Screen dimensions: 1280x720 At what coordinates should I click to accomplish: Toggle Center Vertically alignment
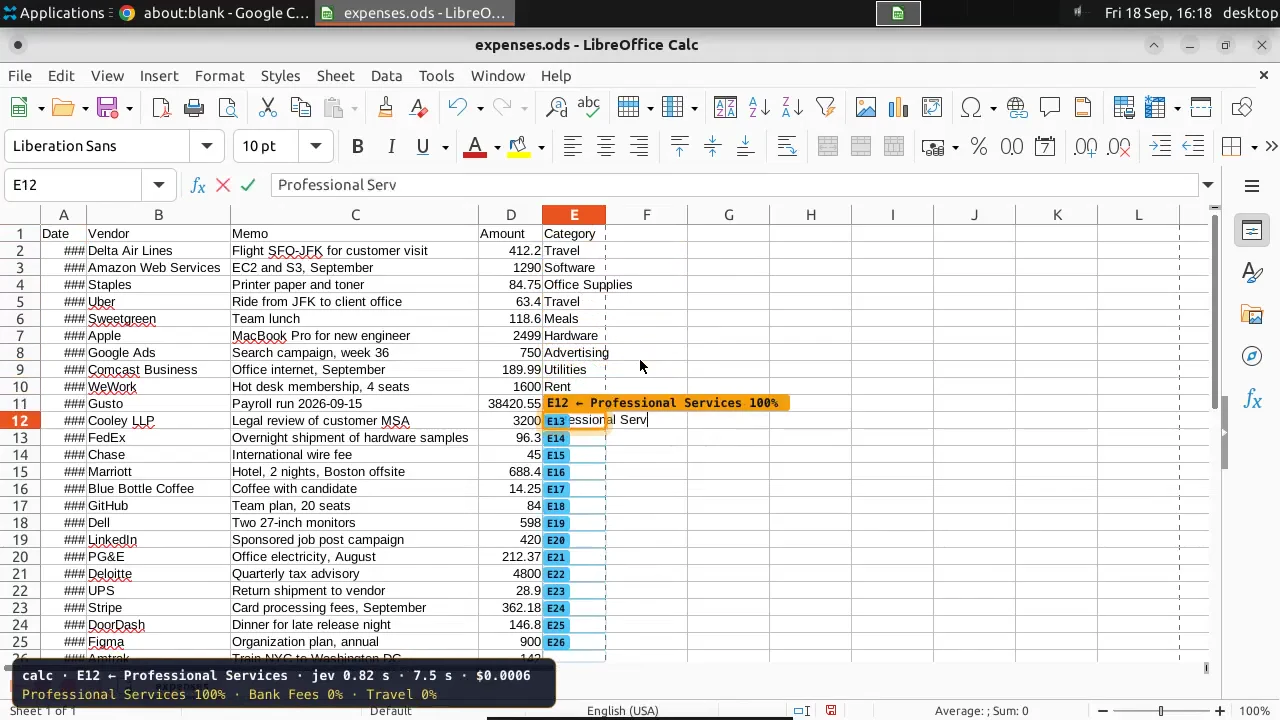click(712, 147)
